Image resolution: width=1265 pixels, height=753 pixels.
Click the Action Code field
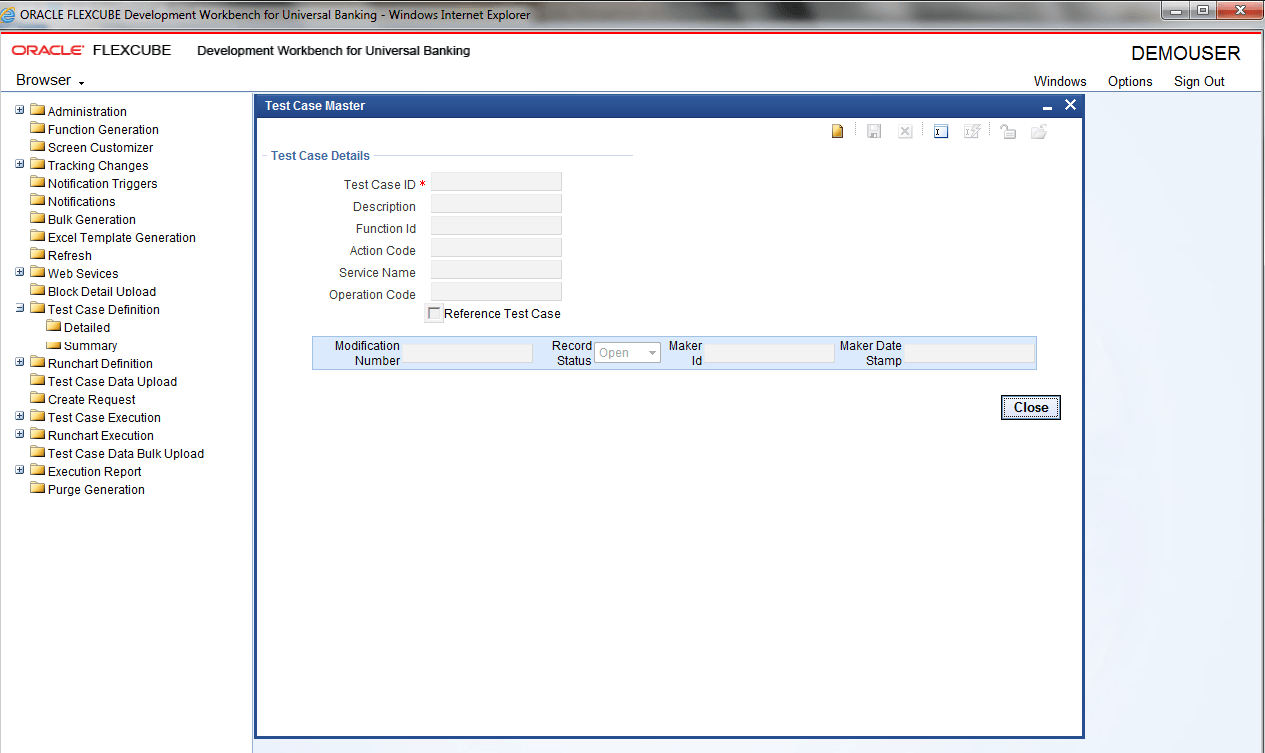point(496,248)
